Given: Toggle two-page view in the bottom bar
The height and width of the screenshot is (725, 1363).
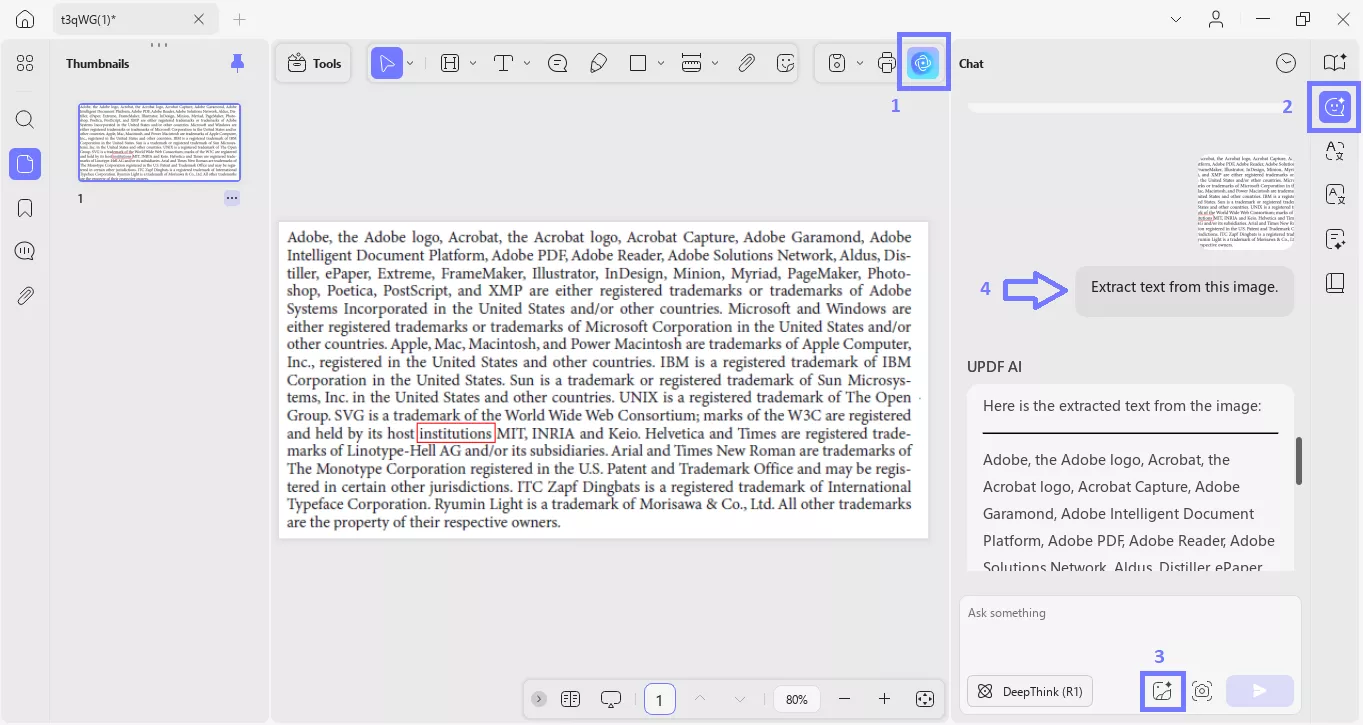Looking at the screenshot, I should [570, 699].
